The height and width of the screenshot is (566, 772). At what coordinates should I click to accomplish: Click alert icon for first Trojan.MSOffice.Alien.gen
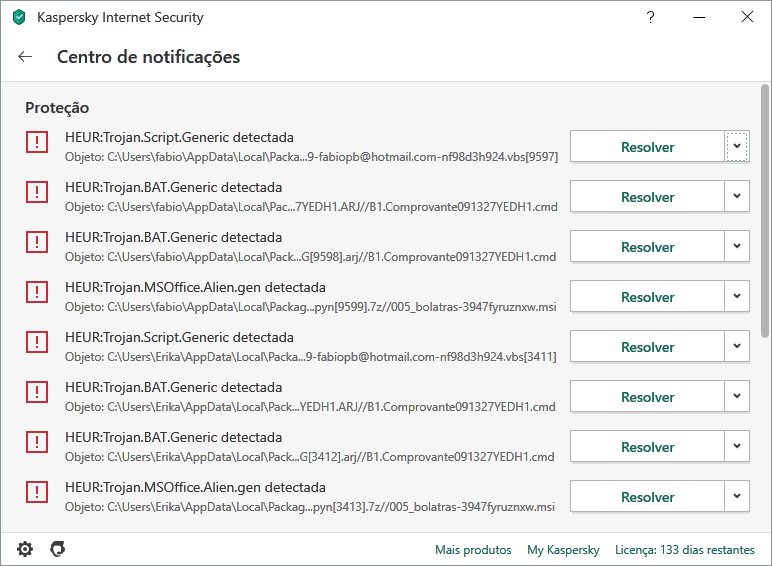(x=37, y=293)
